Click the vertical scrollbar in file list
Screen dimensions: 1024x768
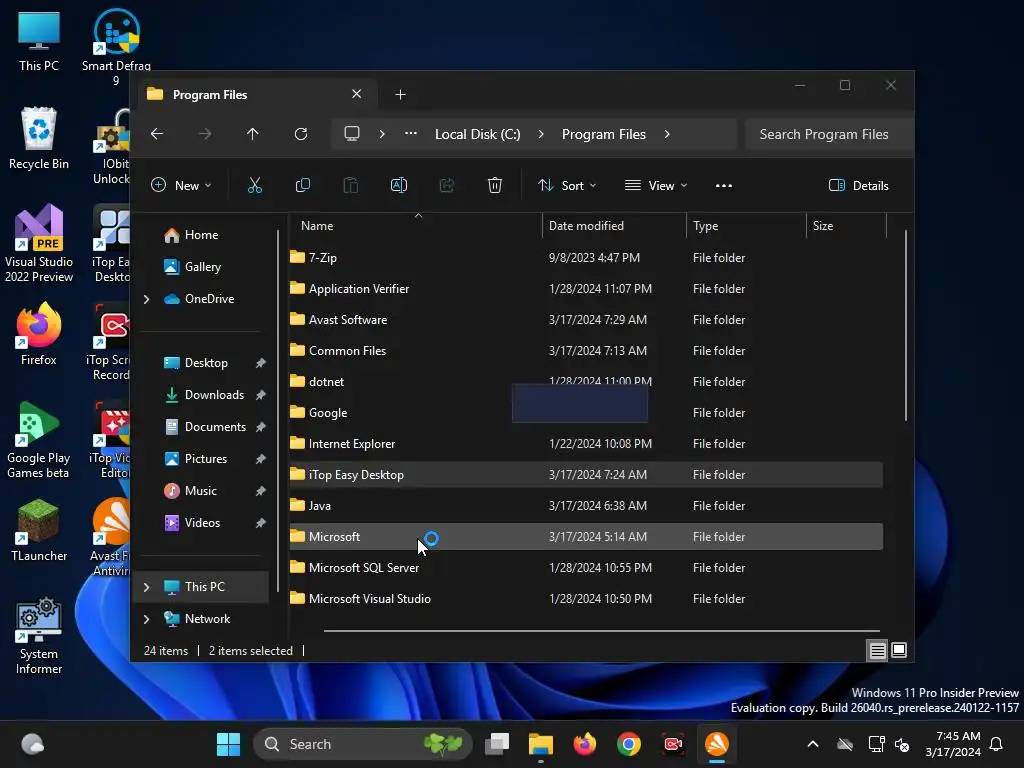click(x=905, y=325)
